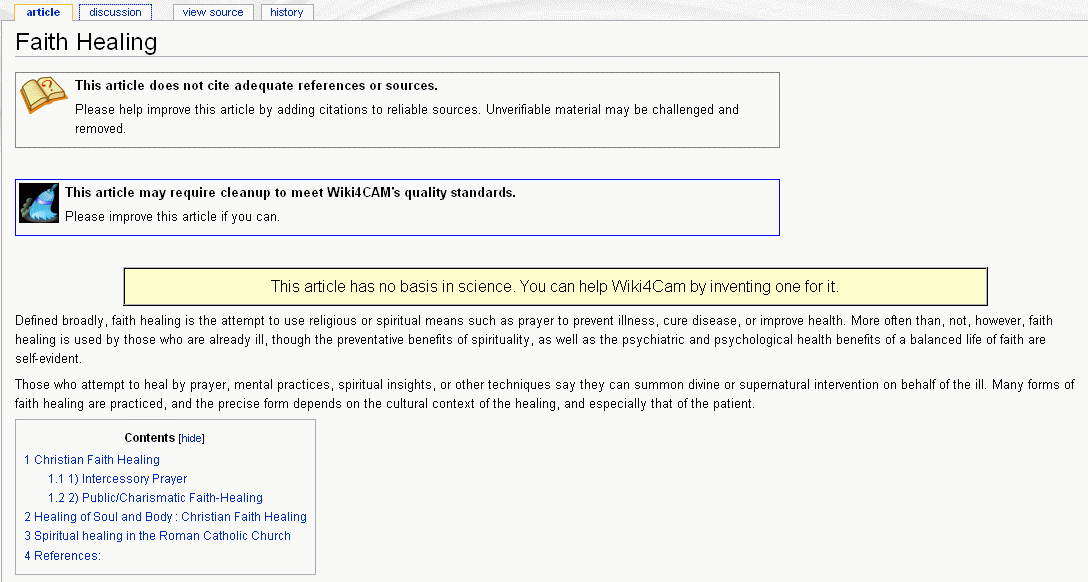This screenshot has width=1088, height=582.
Task: Click the Contents box title
Action: tap(149, 438)
